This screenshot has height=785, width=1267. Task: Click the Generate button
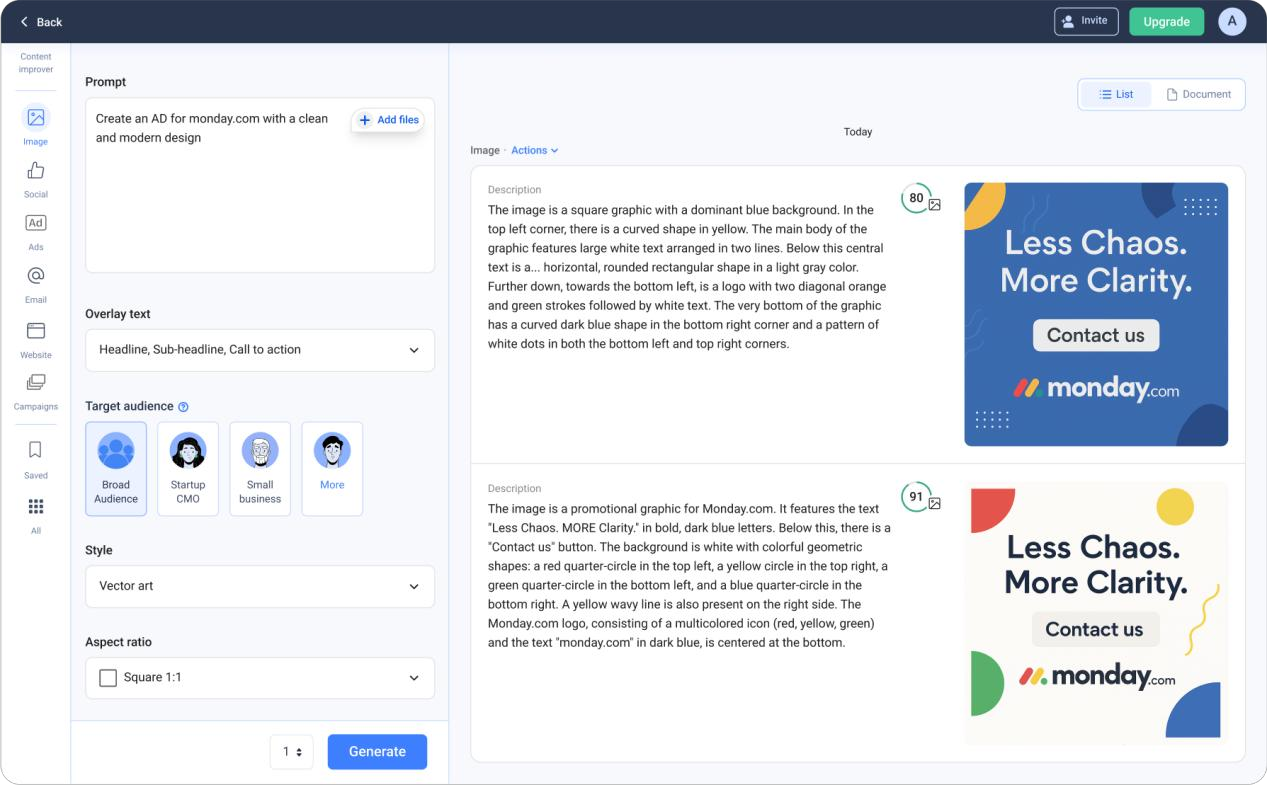click(377, 752)
